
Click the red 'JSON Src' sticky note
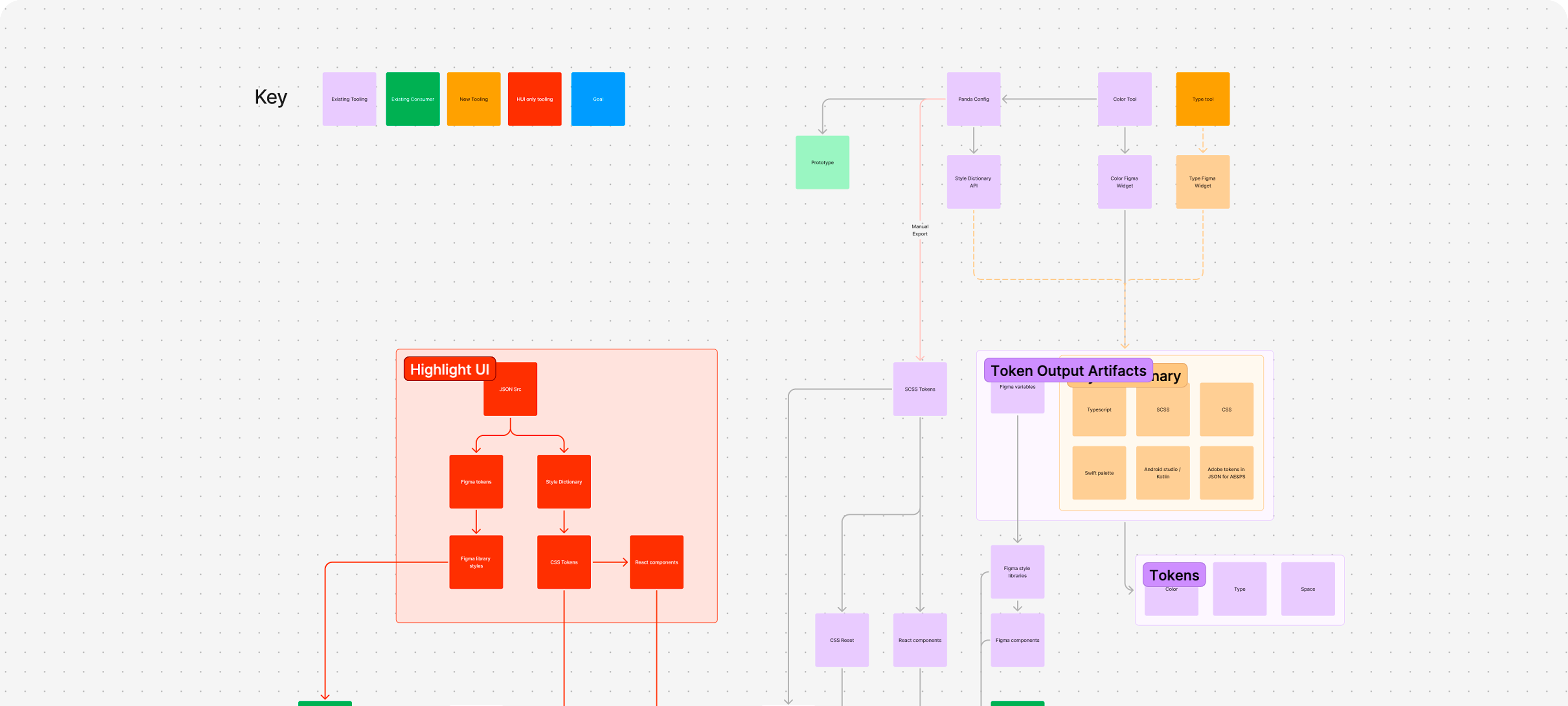point(510,389)
